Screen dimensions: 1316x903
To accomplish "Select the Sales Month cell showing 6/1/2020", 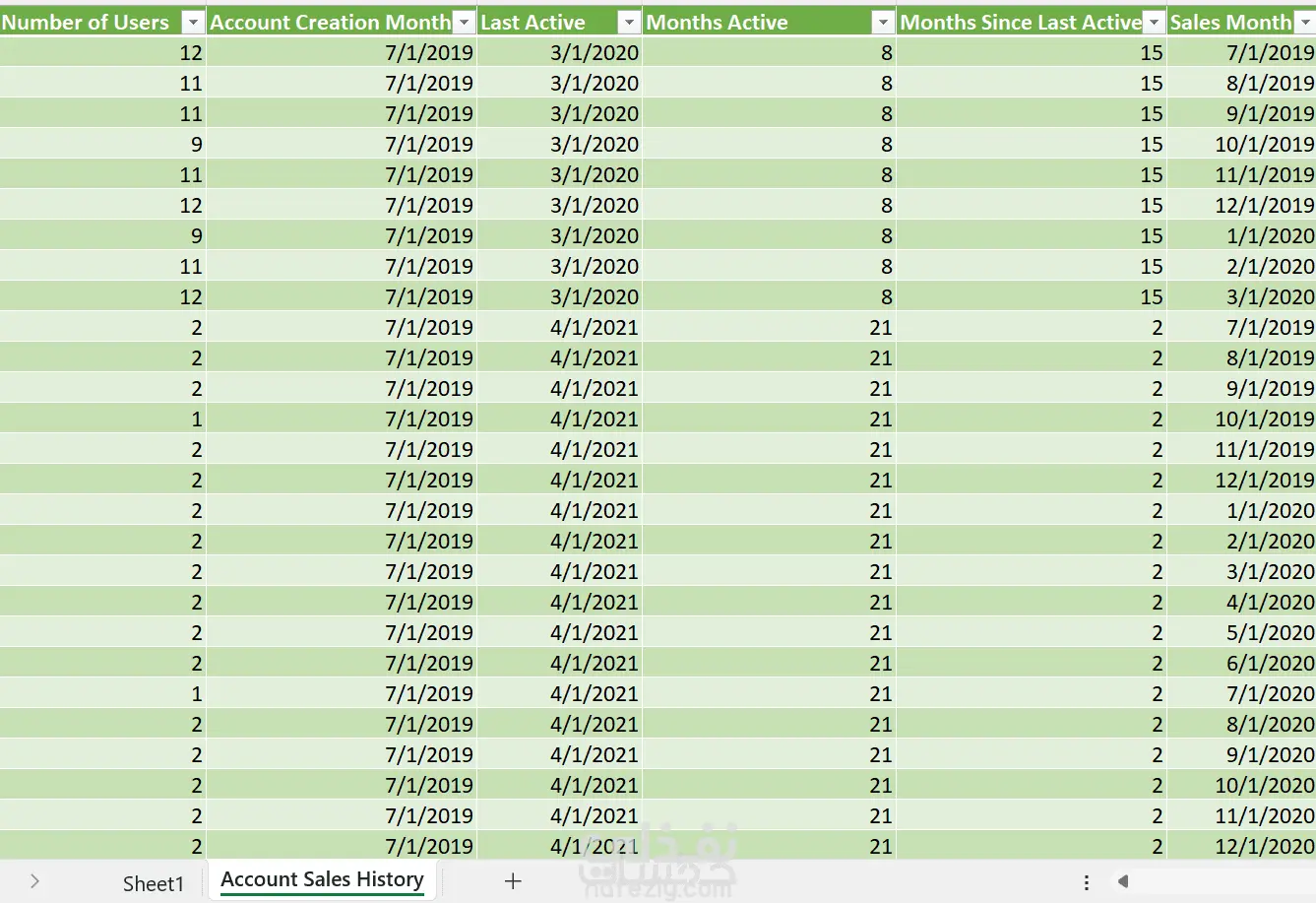I will [x=1270, y=663].
